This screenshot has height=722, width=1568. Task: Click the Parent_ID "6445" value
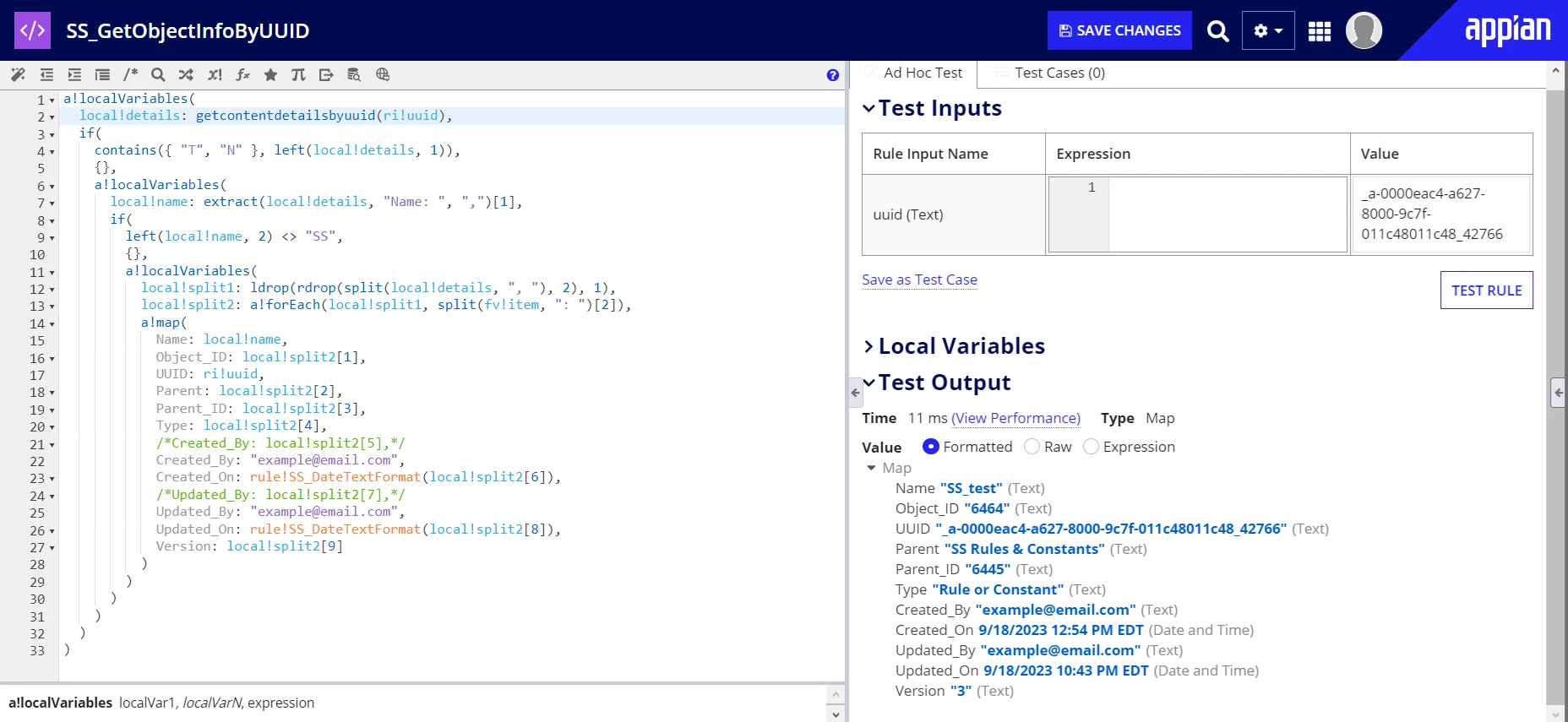988,569
